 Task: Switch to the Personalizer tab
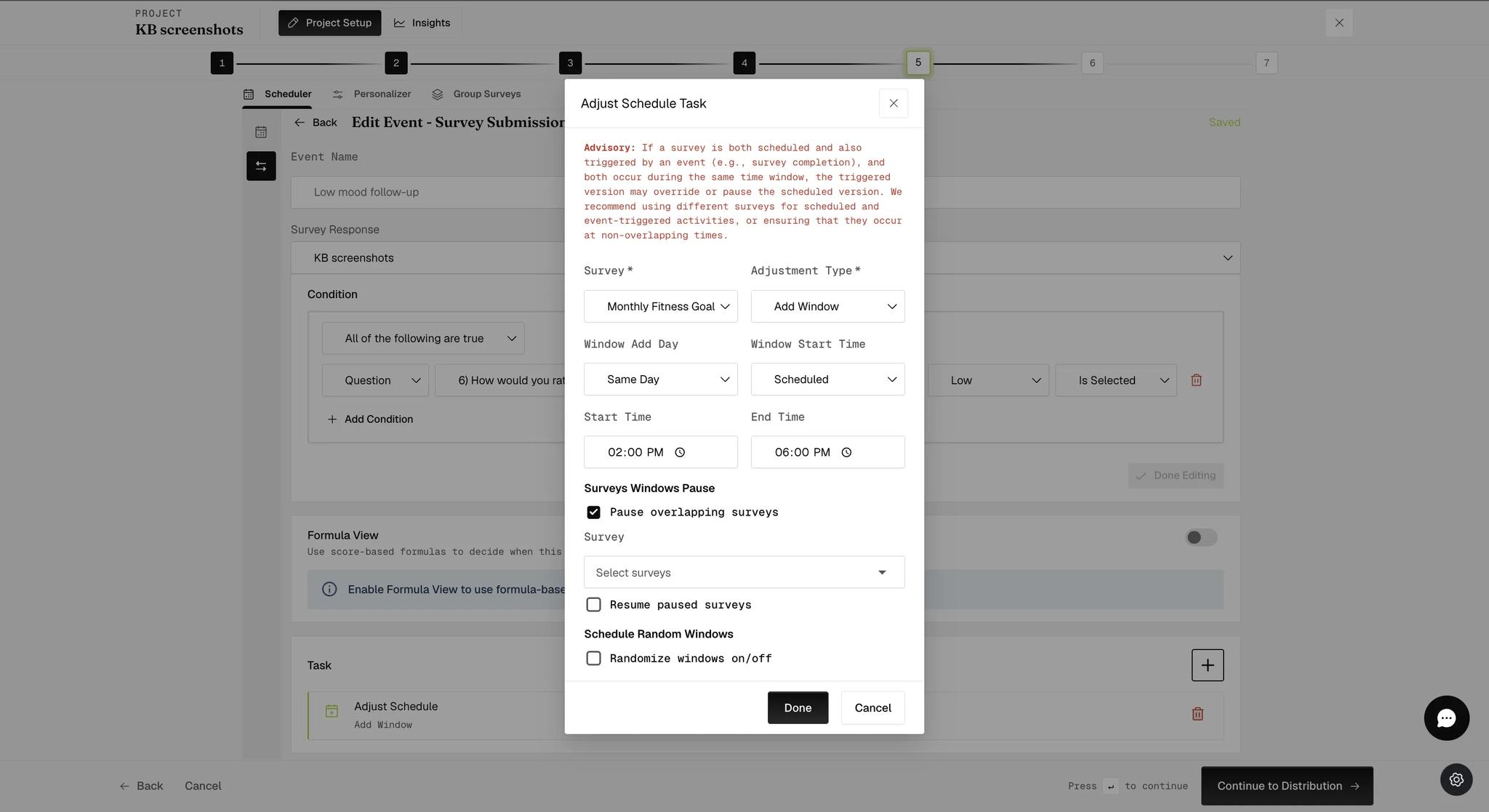pyautogui.click(x=372, y=95)
